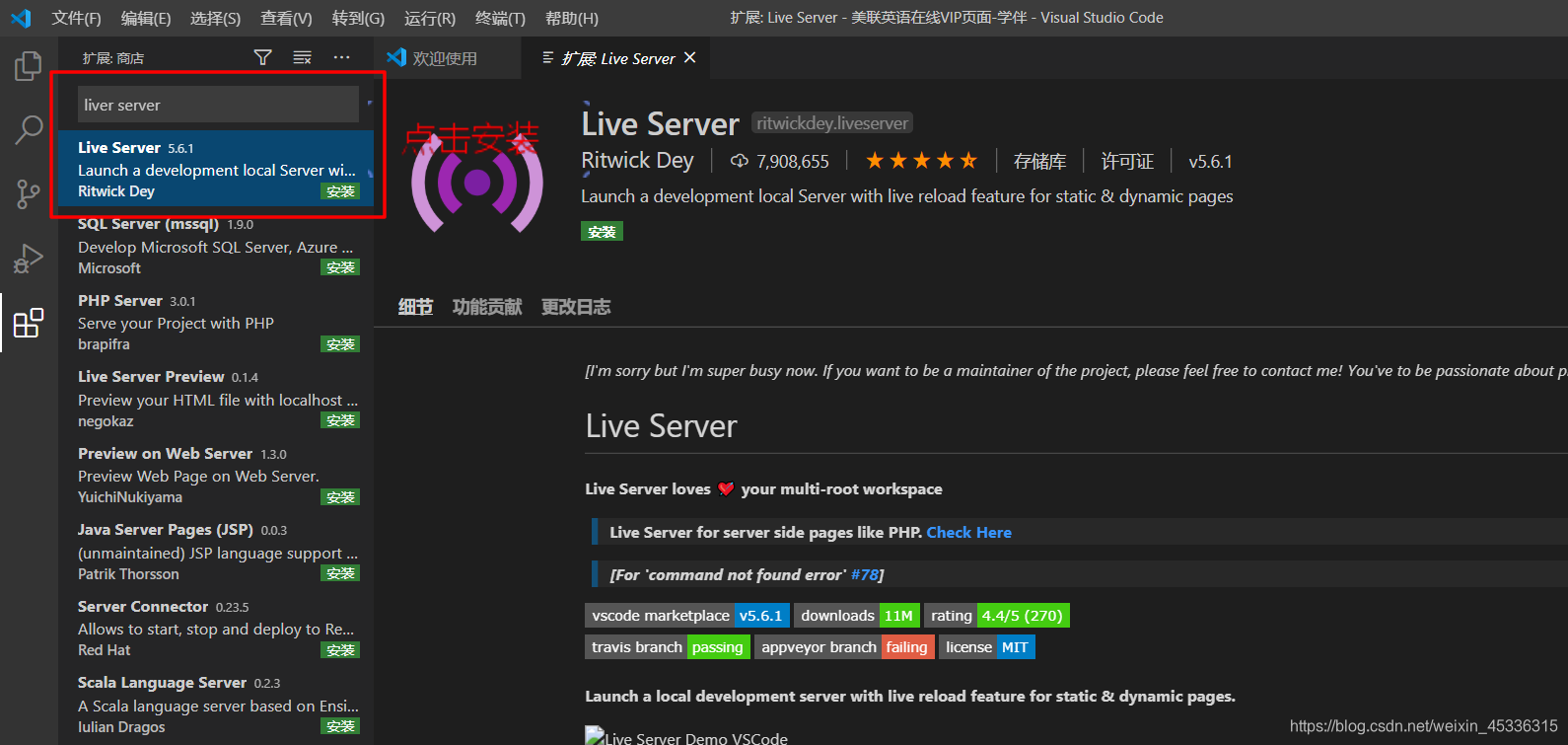Open the 存储库 repository link
Viewport: 1568px width, 745px height.
pos(1039,162)
